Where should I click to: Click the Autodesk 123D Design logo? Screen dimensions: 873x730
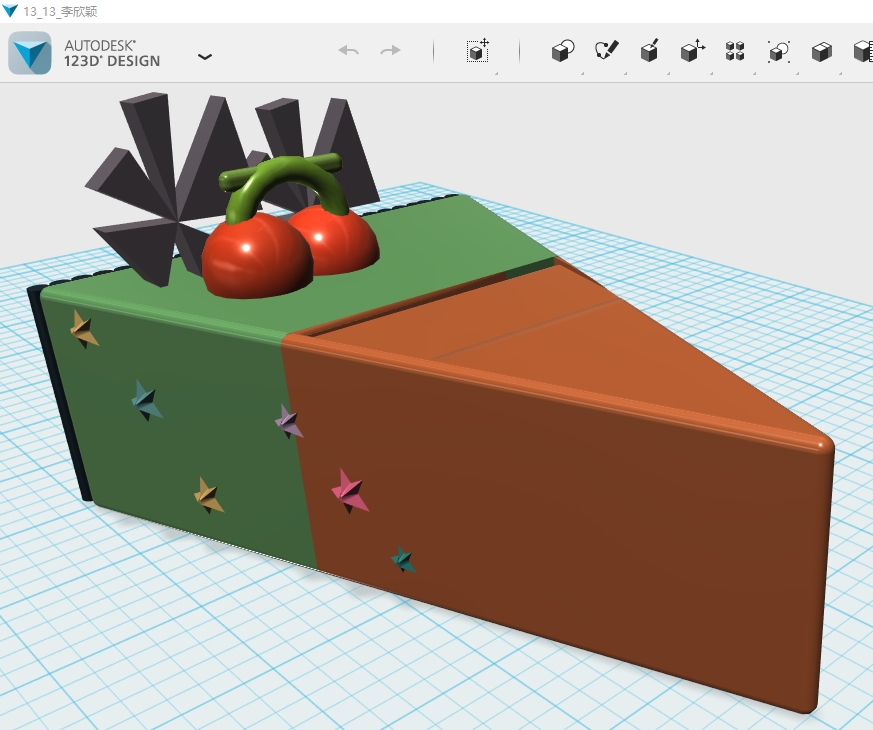point(30,53)
